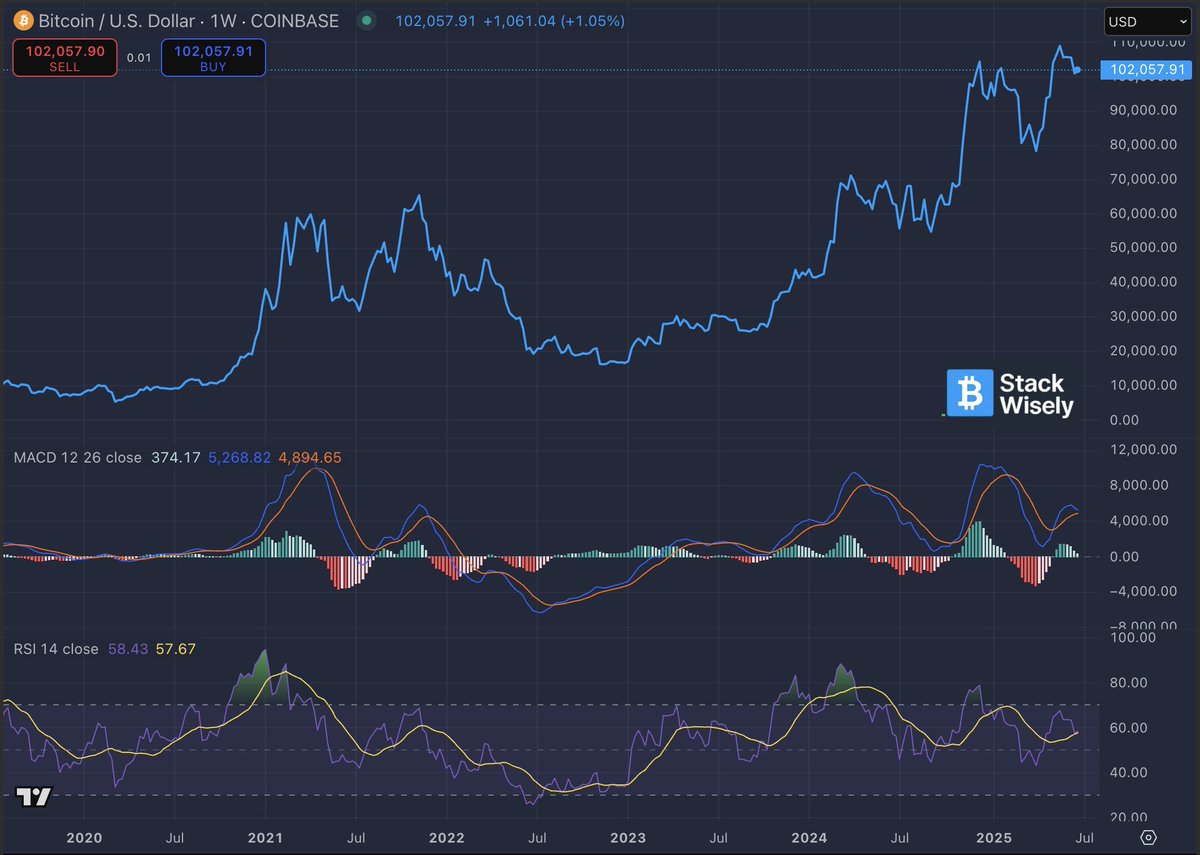The width and height of the screenshot is (1200, 855).
Task: Click MACD signal value 4,894.65
Action: (x=309, y=457)
